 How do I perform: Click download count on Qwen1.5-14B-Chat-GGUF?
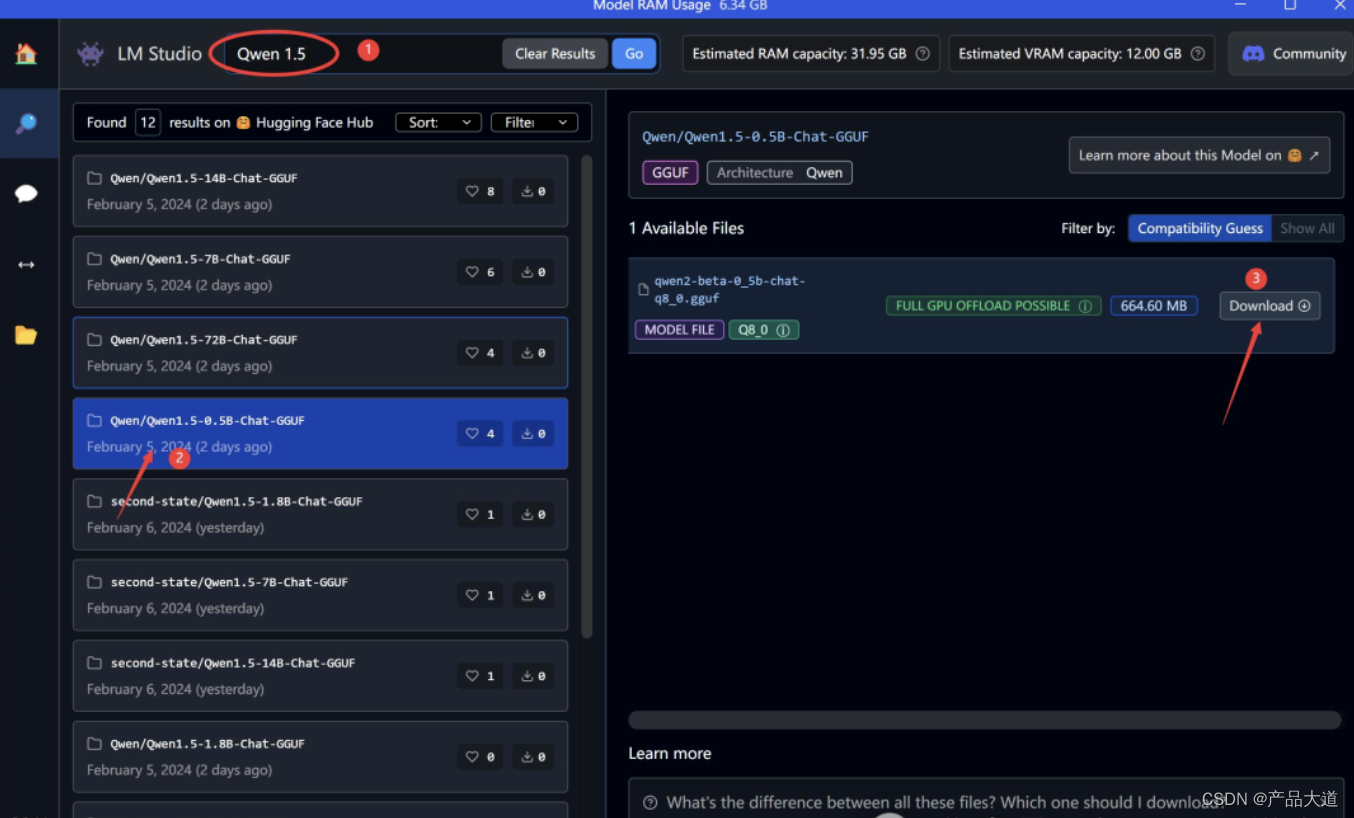point(533,191)
